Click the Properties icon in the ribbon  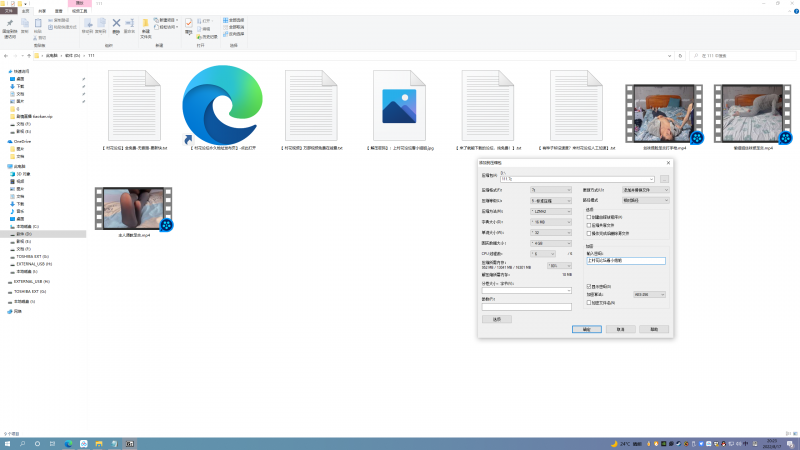(188, 24)
